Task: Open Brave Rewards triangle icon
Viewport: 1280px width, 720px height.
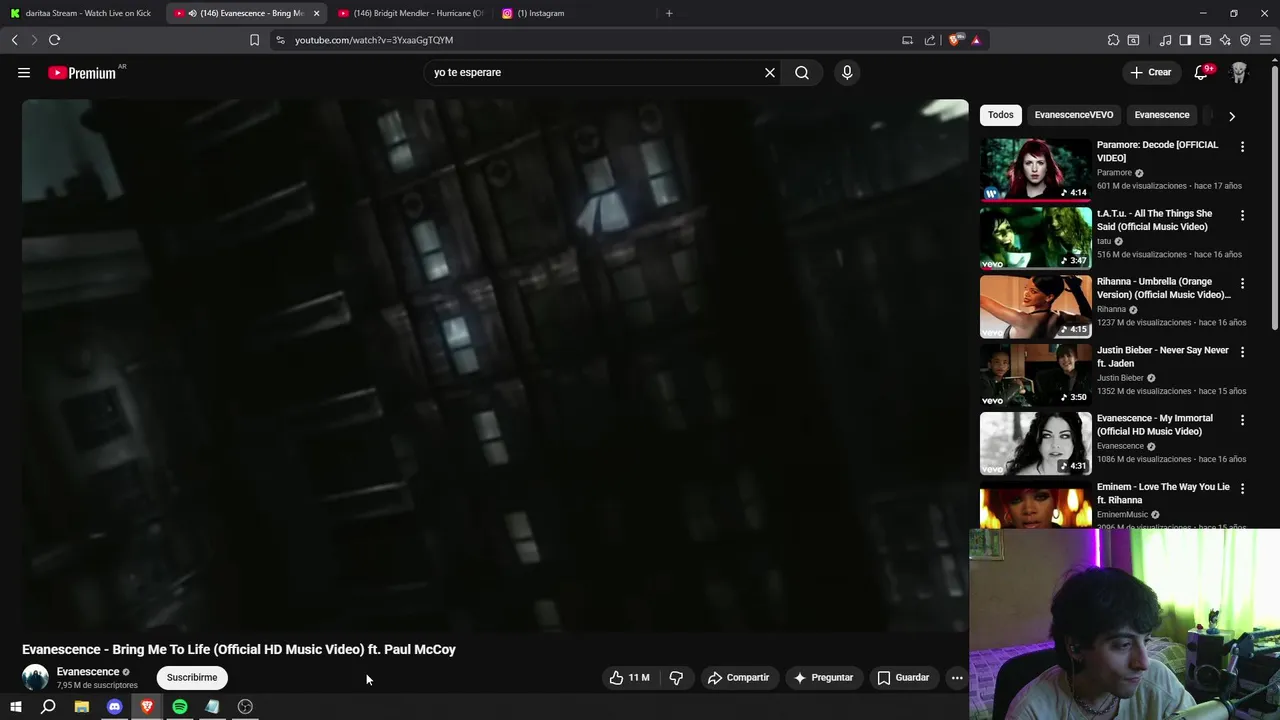Action: (x=976, y=40)
